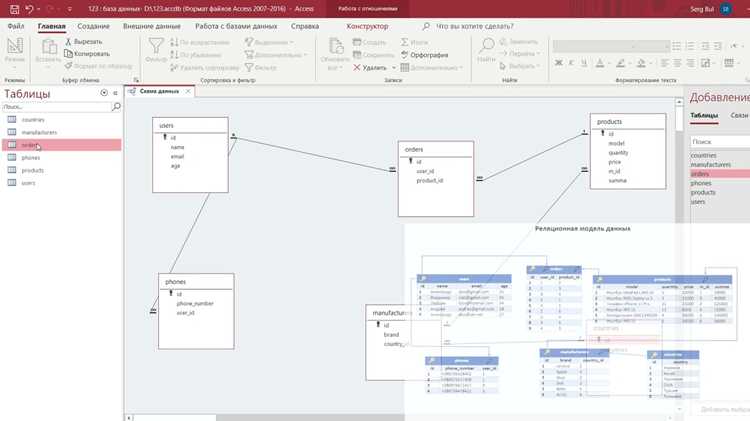This screenshot has width=750, height=421.
Task: Switch to the Конструктор tab
Action: [x=367, y=26]
